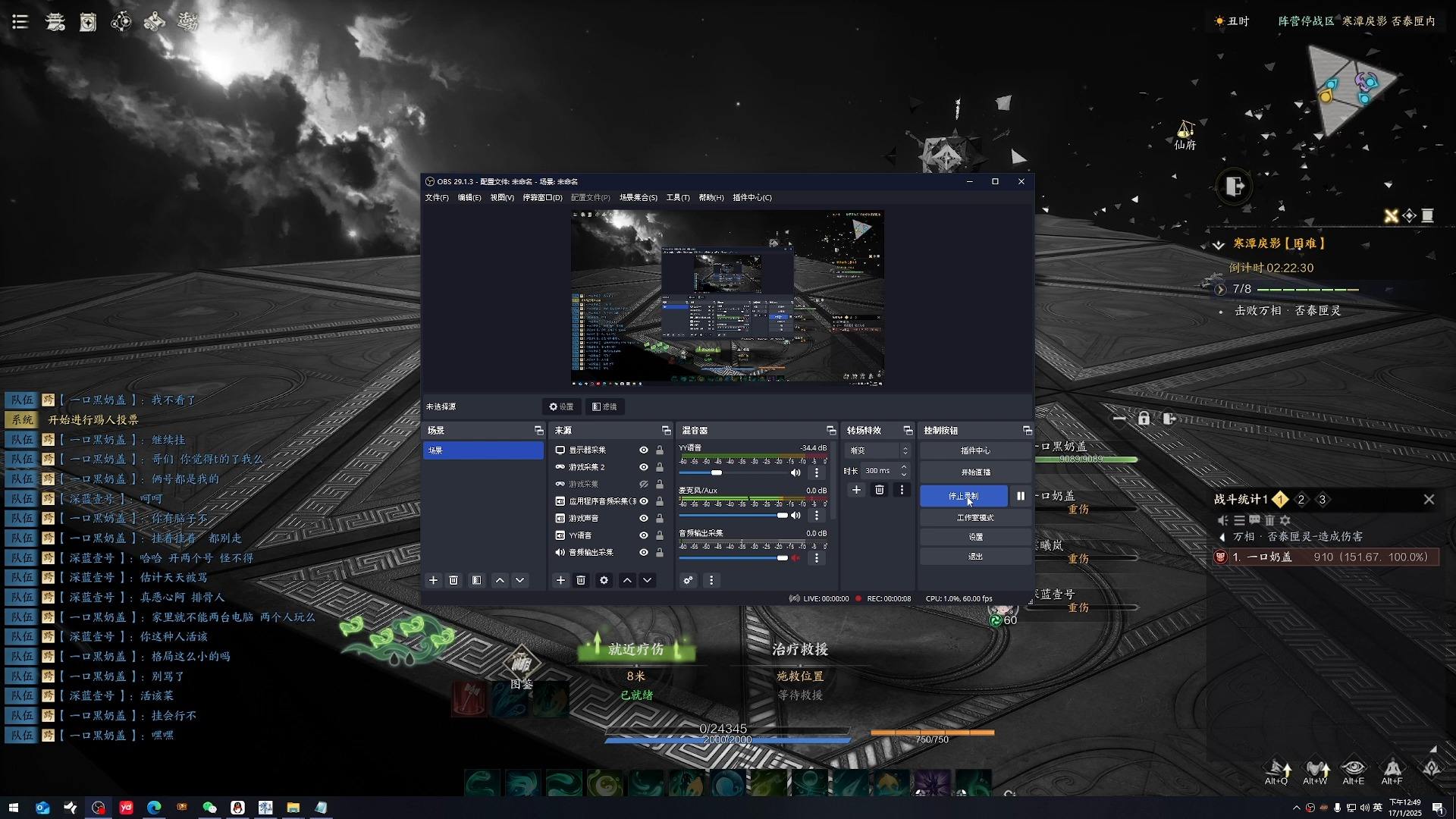The image size is (1456, 819).
Task: Unmute the 音频输出采集 red speaker icon
Action: [x=795, y=558]
